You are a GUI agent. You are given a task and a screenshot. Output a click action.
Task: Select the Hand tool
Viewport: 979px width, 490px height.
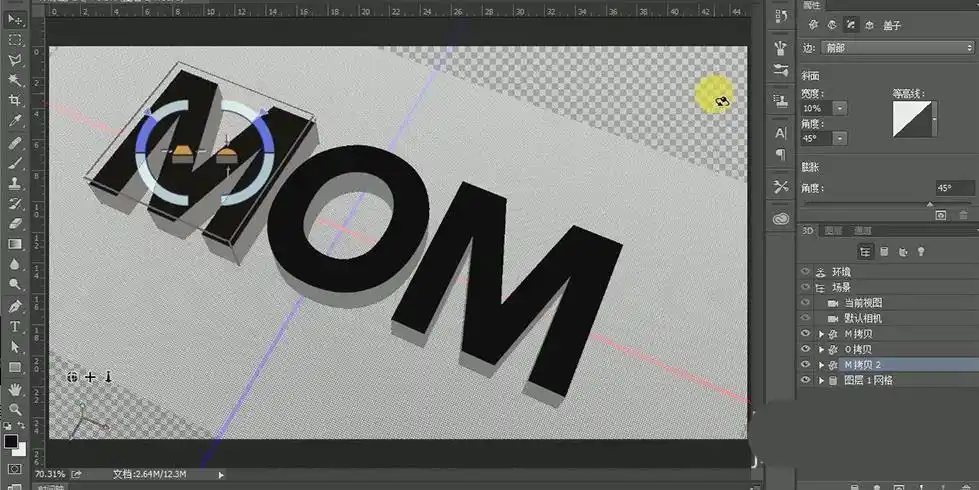click(16, 388)
